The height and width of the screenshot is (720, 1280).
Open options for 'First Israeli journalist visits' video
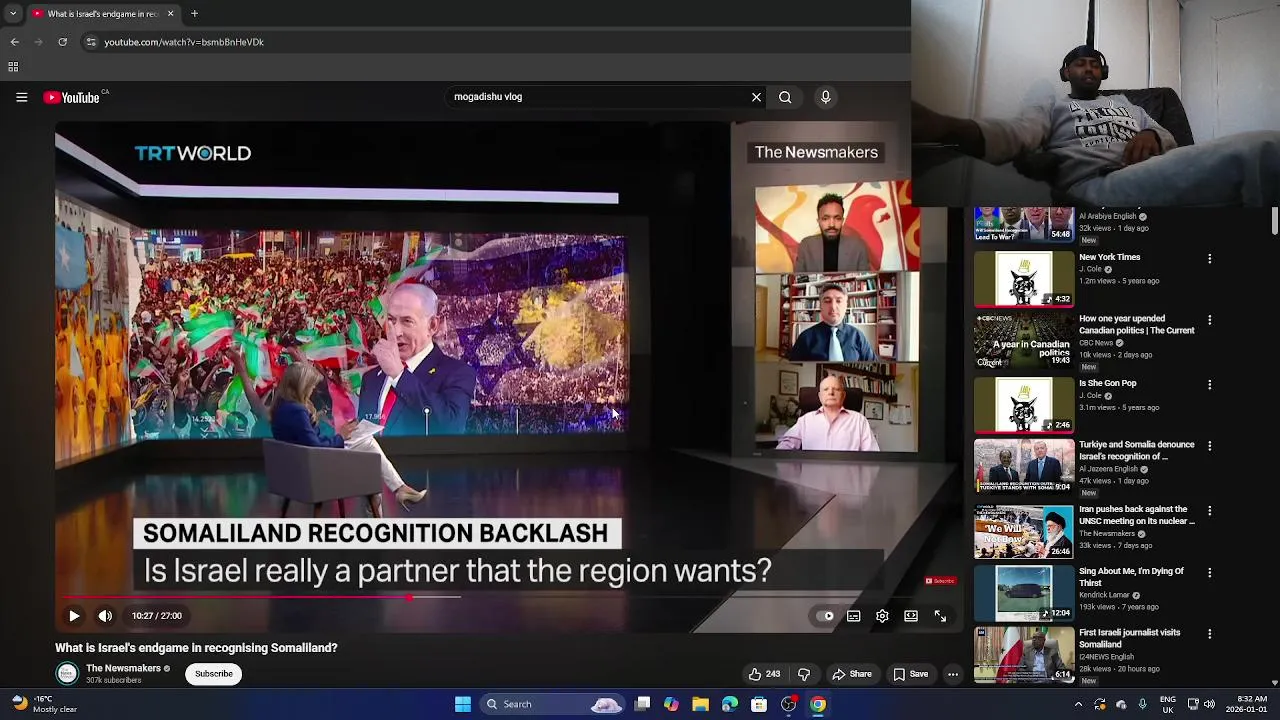click(1209, 634)
